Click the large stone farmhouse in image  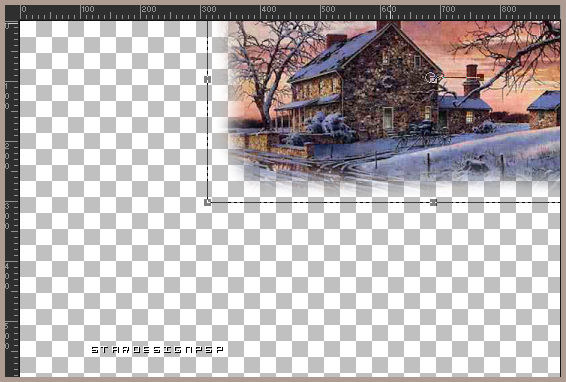[x=365, y=83]
